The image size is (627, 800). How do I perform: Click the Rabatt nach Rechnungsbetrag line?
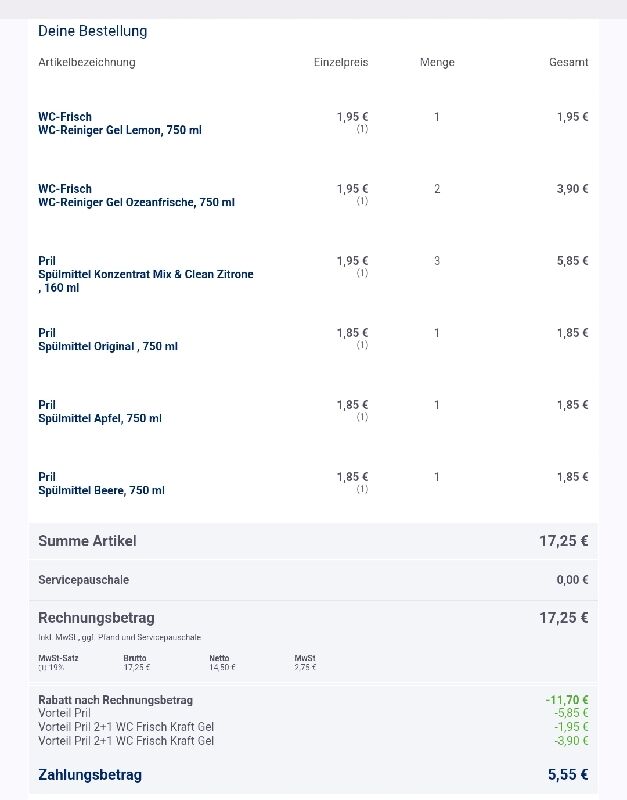(x=313, y=700)
